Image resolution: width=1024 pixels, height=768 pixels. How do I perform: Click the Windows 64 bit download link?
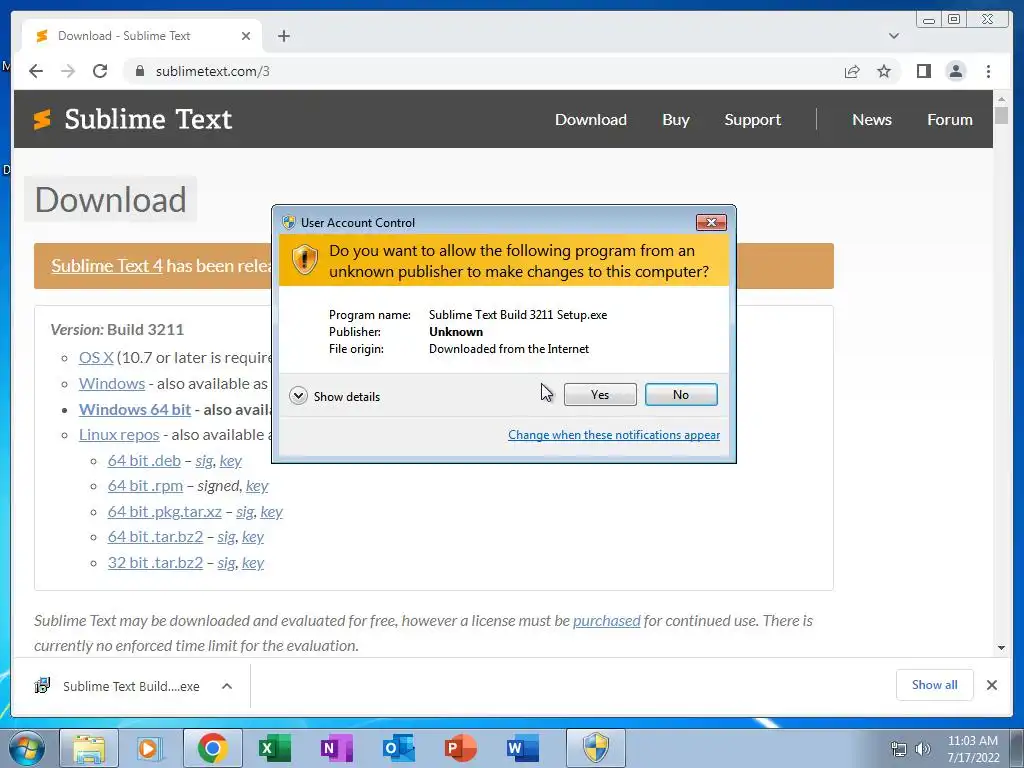click(x=135, y=409)
